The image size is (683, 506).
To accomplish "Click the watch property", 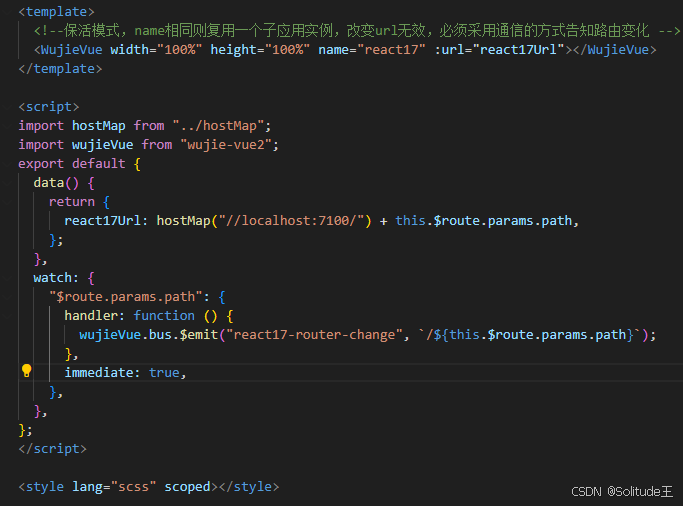I will pyautogui.click(x=53, y=278).
